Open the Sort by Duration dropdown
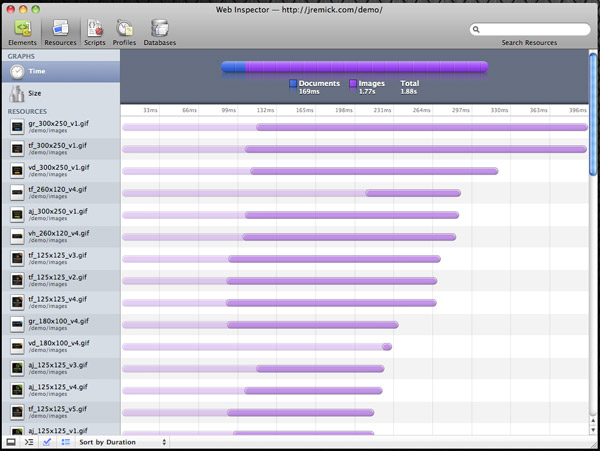The height and width of the screenshot is (451, 600). (122, 442)
